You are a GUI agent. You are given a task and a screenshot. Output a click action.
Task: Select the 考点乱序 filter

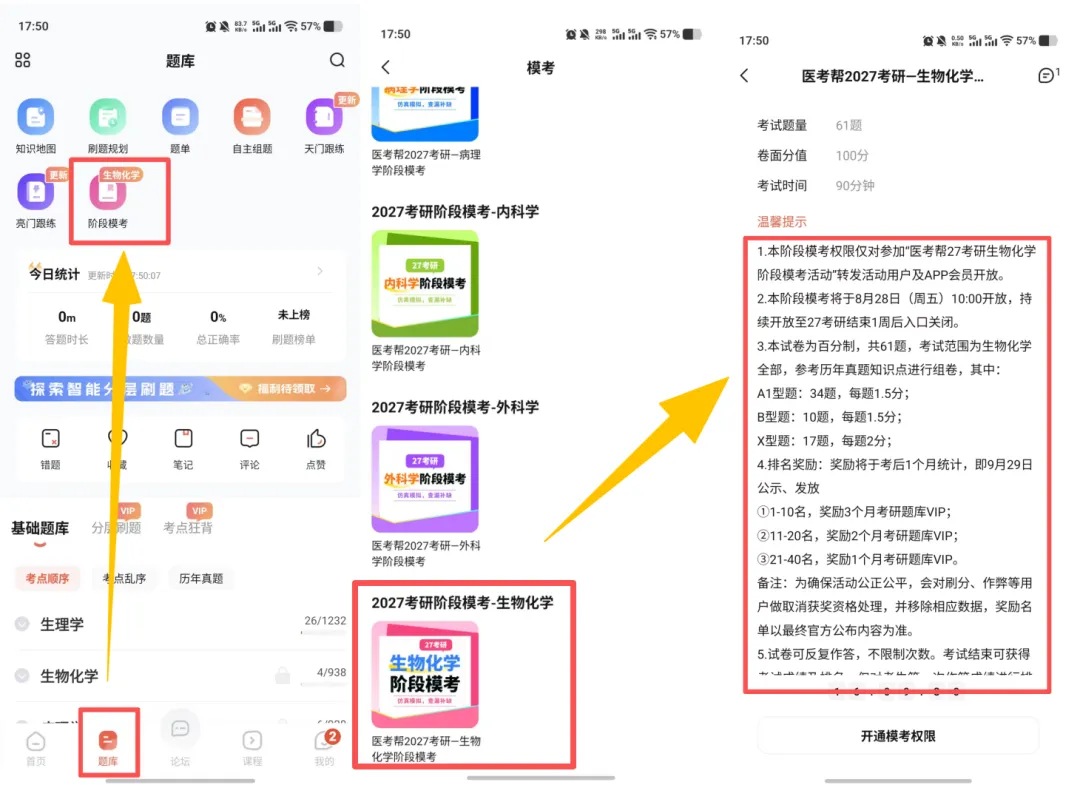point(125,578)
